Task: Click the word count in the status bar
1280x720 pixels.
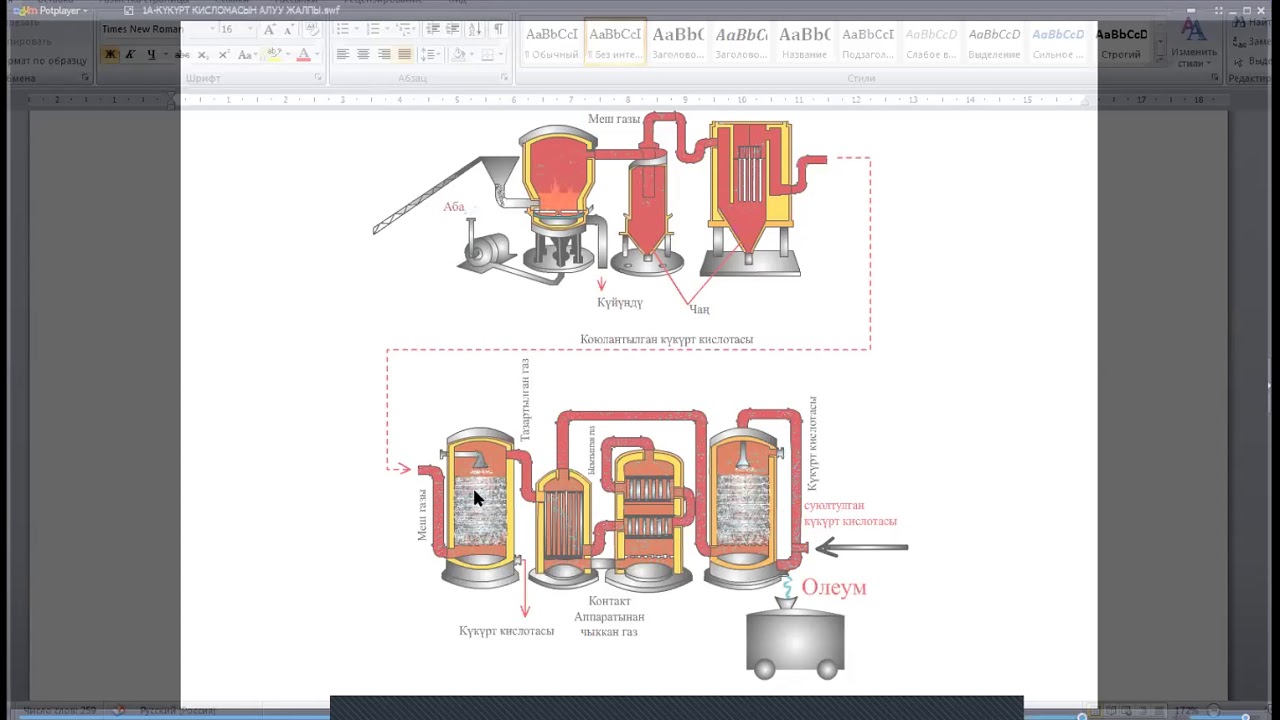Action: pyautogui.click(x=60, y=710)
